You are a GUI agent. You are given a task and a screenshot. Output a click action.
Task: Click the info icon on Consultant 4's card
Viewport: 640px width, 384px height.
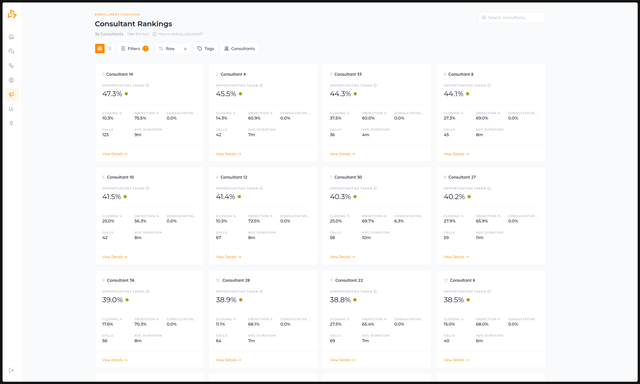coord(261,85)
